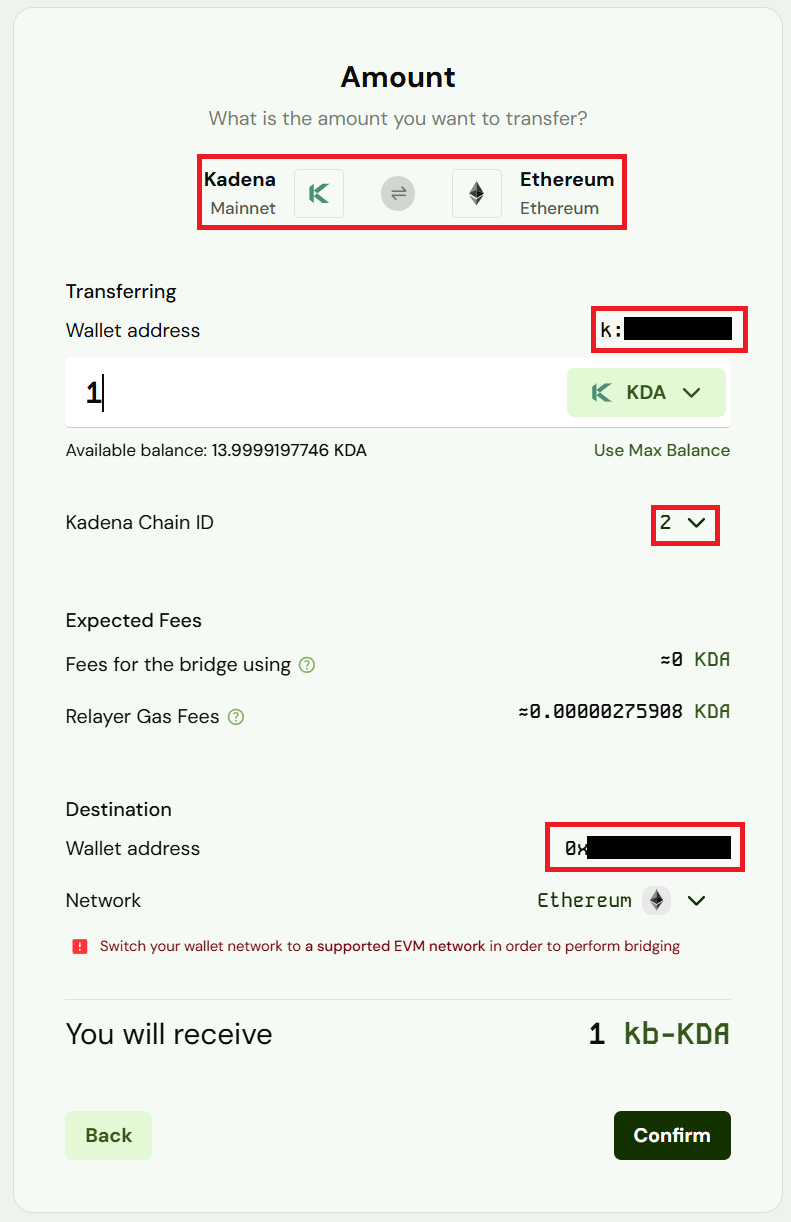Click the Kadena network logo icon

tap(319, 194)
